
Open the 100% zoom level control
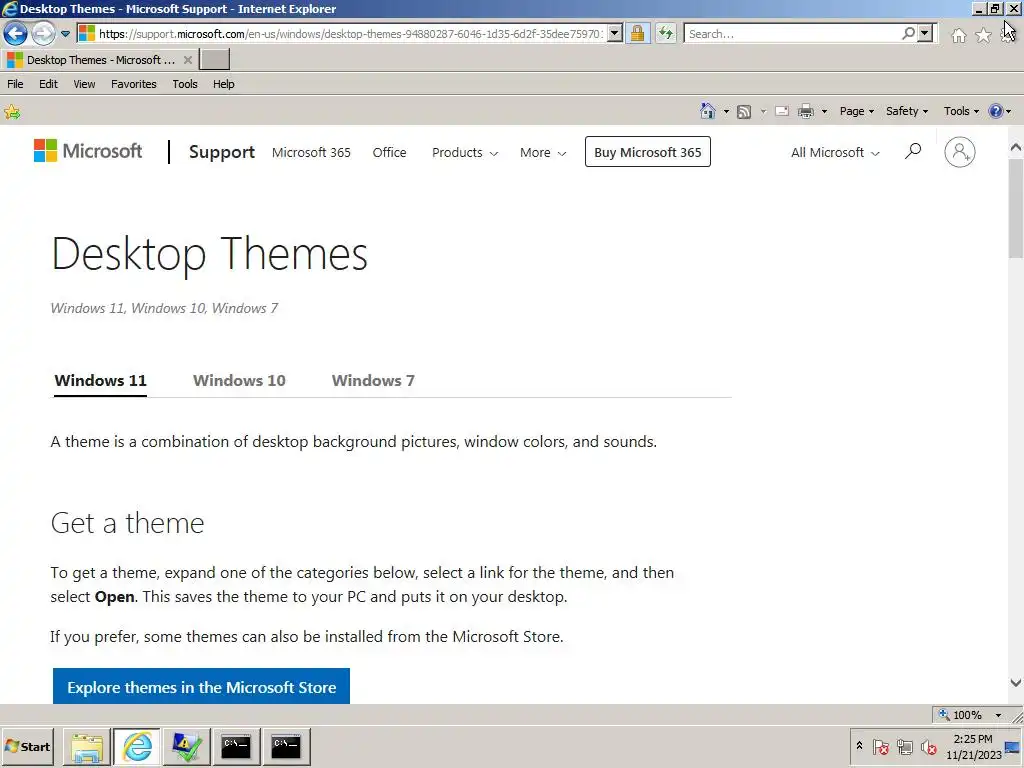[970, 714]
